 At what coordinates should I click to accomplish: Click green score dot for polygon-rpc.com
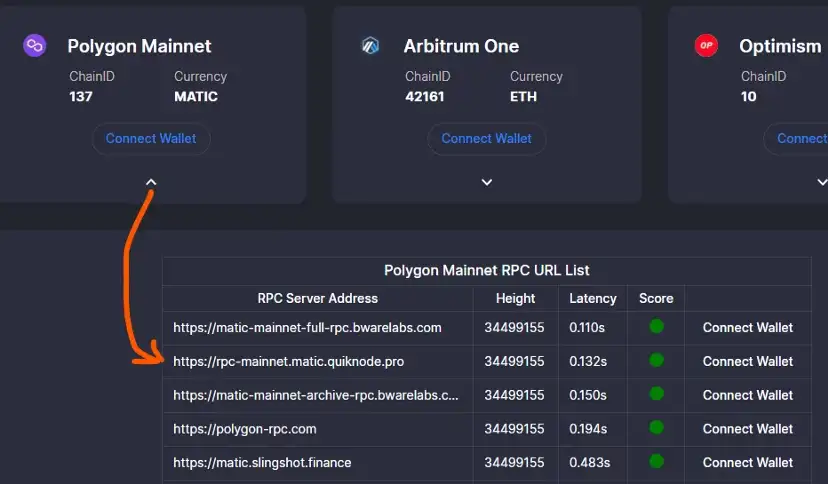(656, 428)
